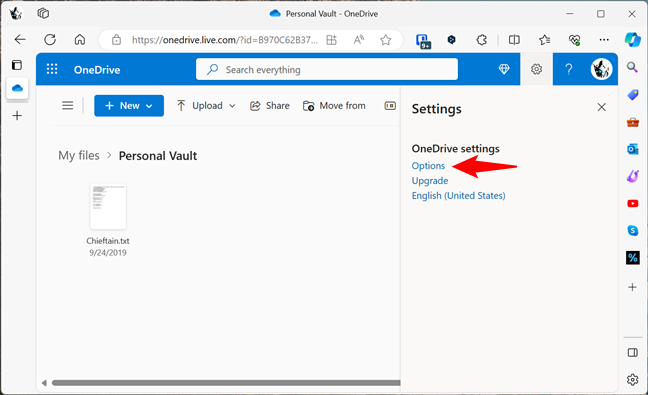Screen dimensions: 648x395
Task: Select the OneDrive vertical tab
Action: 17,88
